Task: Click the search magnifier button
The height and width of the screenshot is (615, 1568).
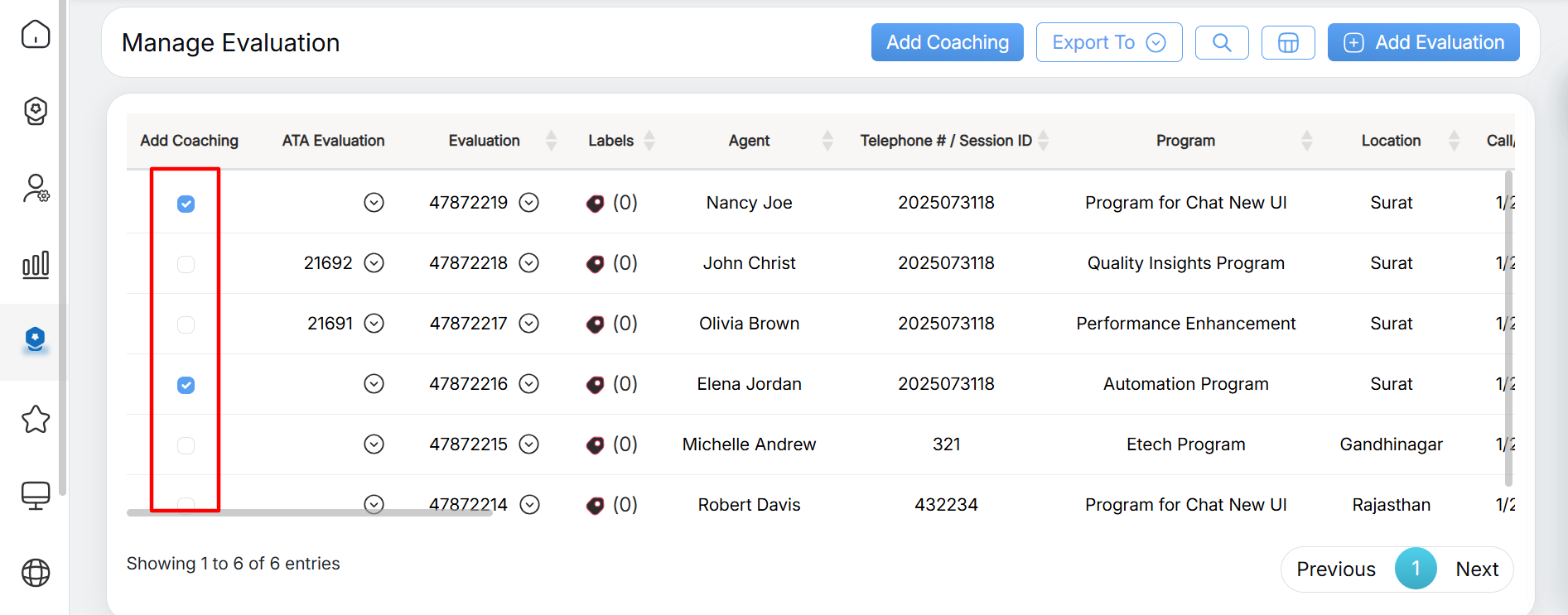Action: click(1221, 42)
